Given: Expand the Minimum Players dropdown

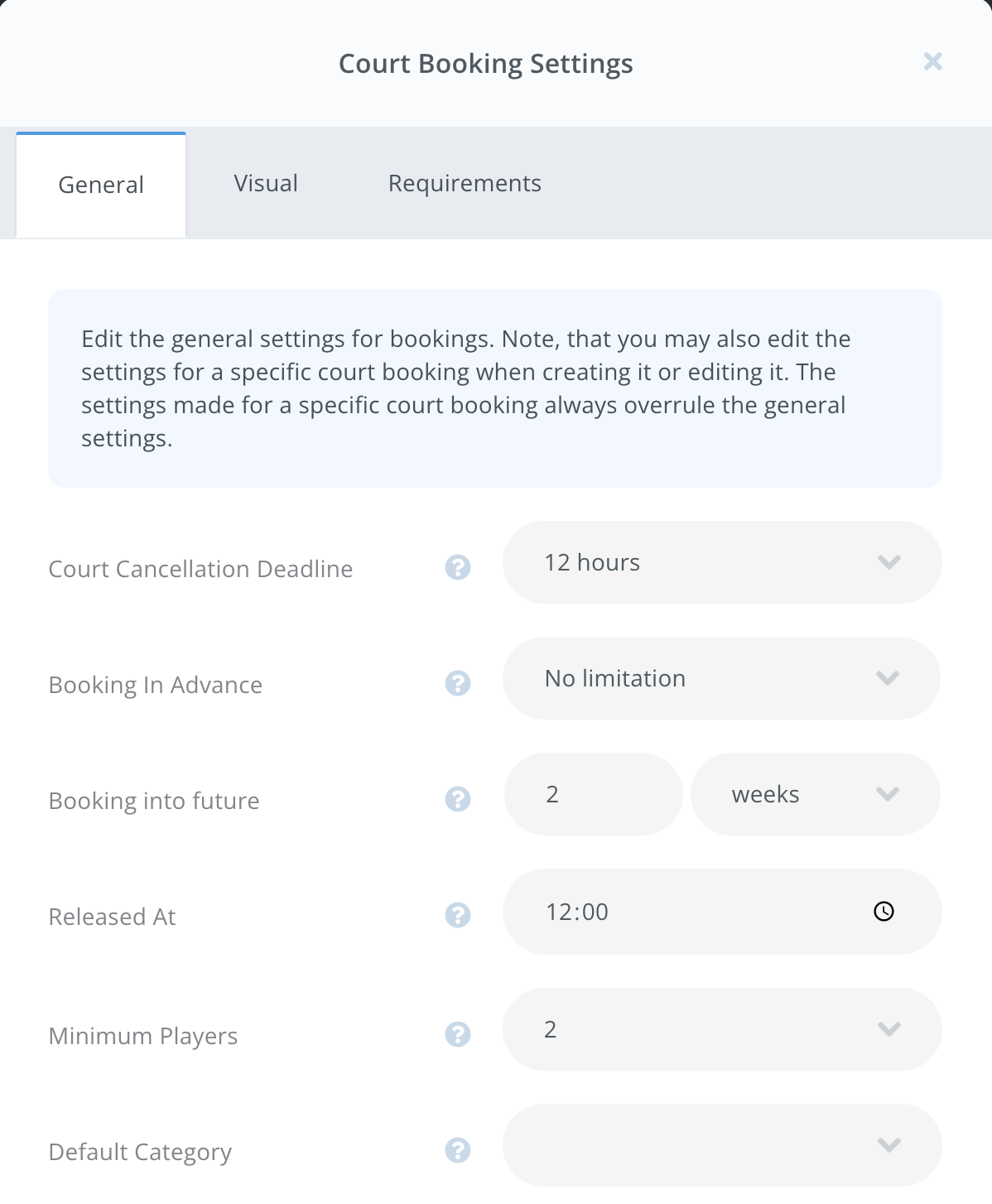Looking at the screenshot, I should click(x=890, y=1029).
